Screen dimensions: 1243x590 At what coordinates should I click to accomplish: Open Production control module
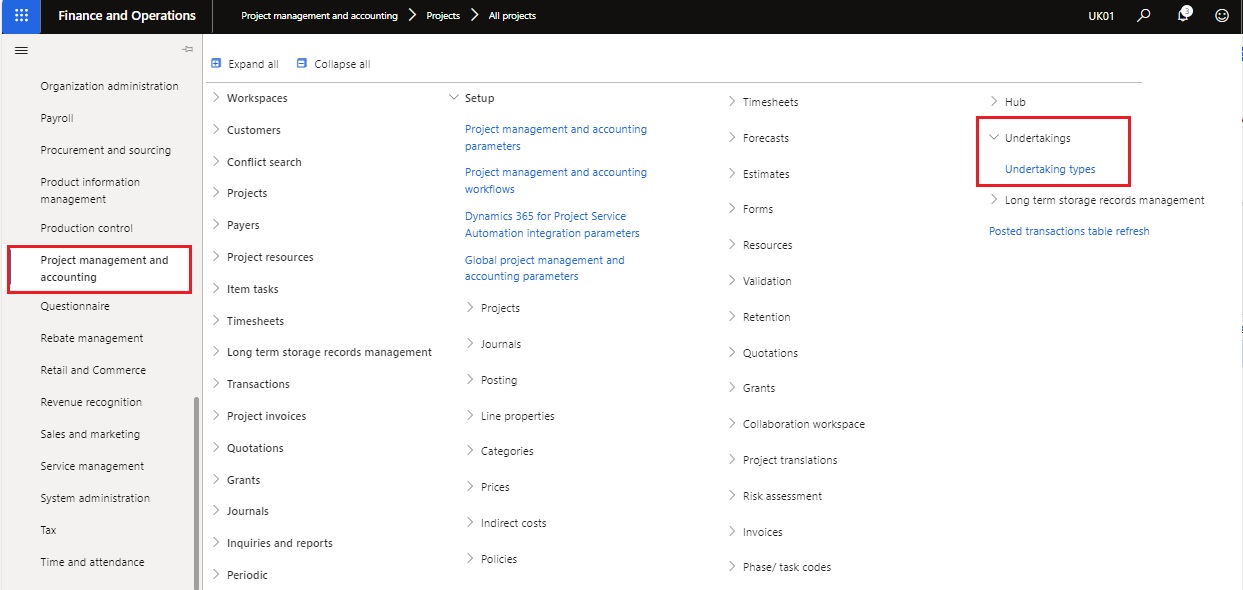click(86, 228)
